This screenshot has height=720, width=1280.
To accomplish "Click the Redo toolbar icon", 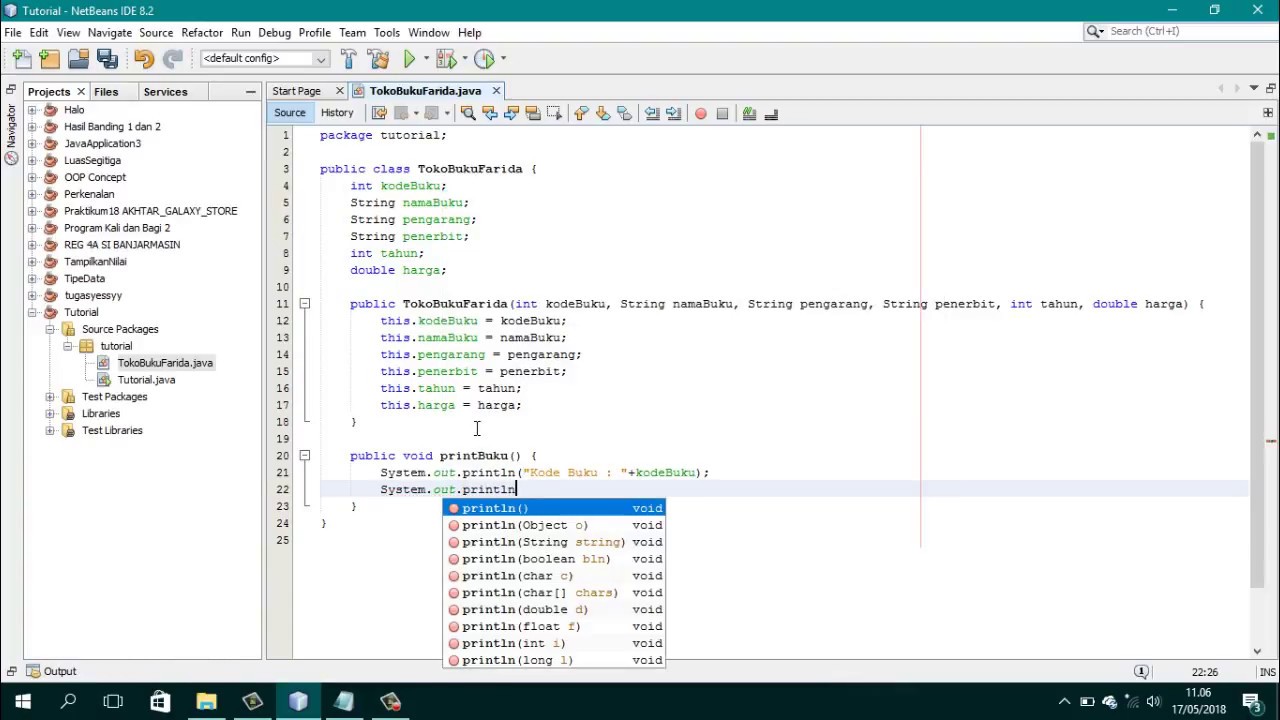I will pyautogui.click(x=172, y=59).
